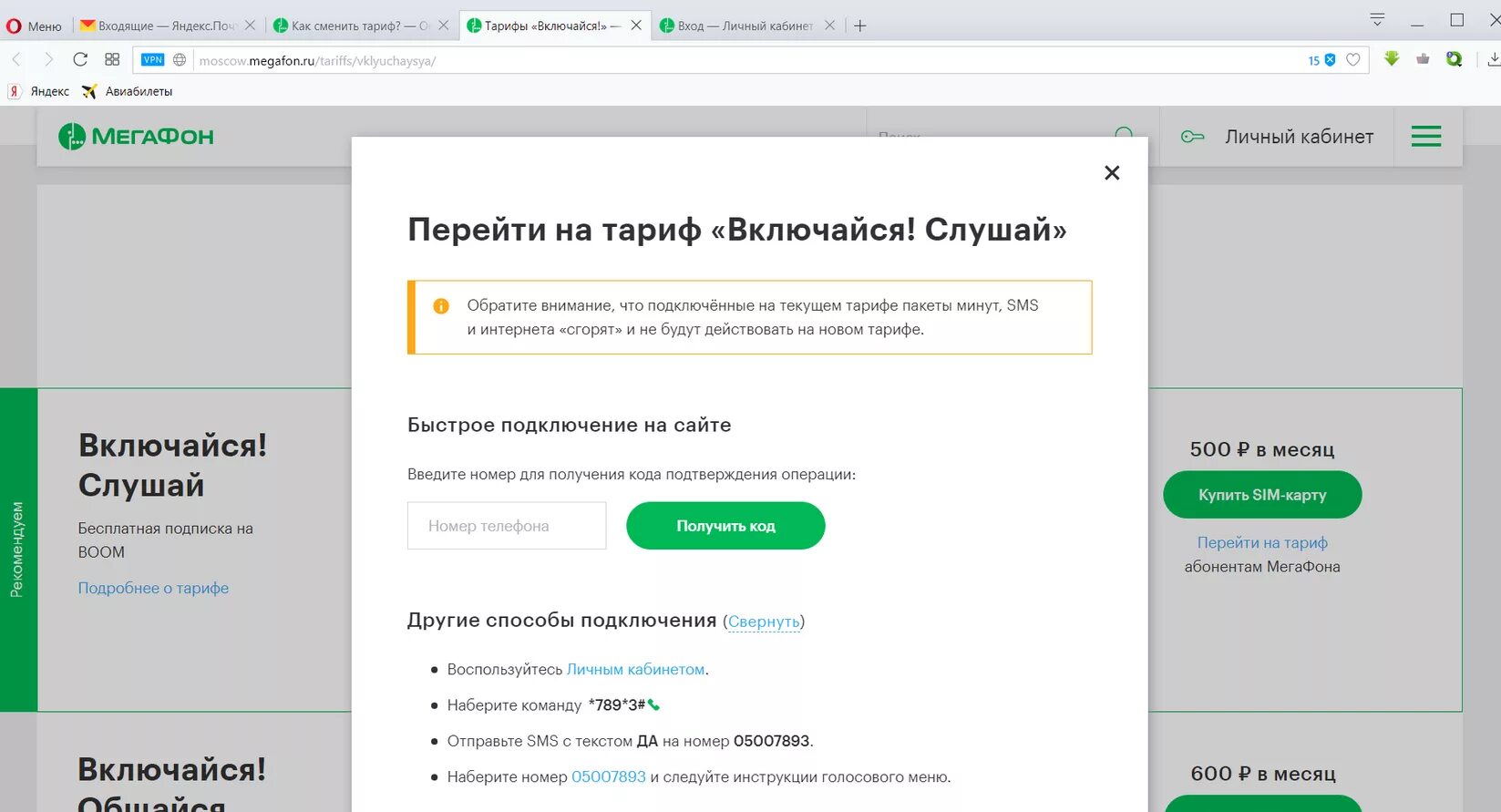This screenshot has height=812, width=1501.
Task: Toggle the VPN badge
Action: pyautogui.click(x=152, y=60)
